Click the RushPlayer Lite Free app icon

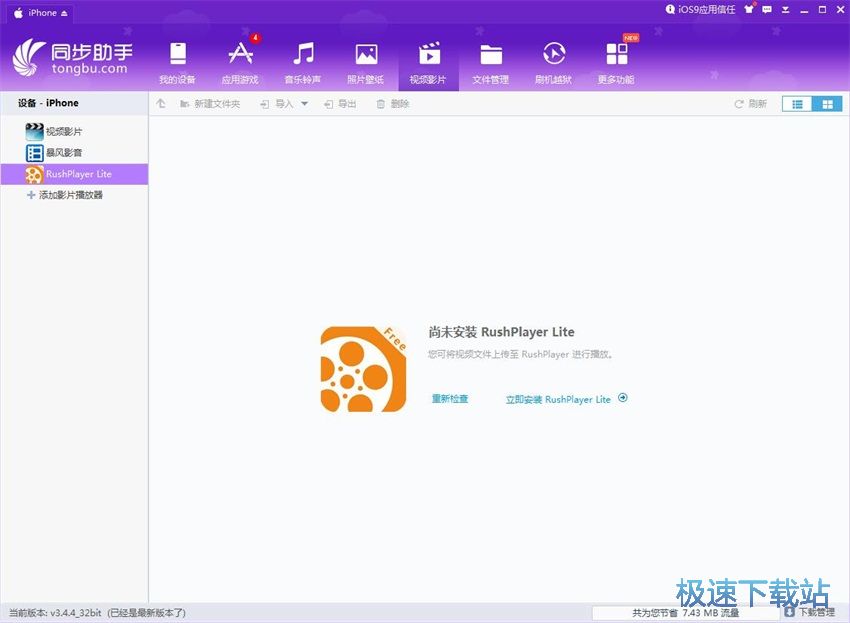pyautogui.click(x=363, y=369)
